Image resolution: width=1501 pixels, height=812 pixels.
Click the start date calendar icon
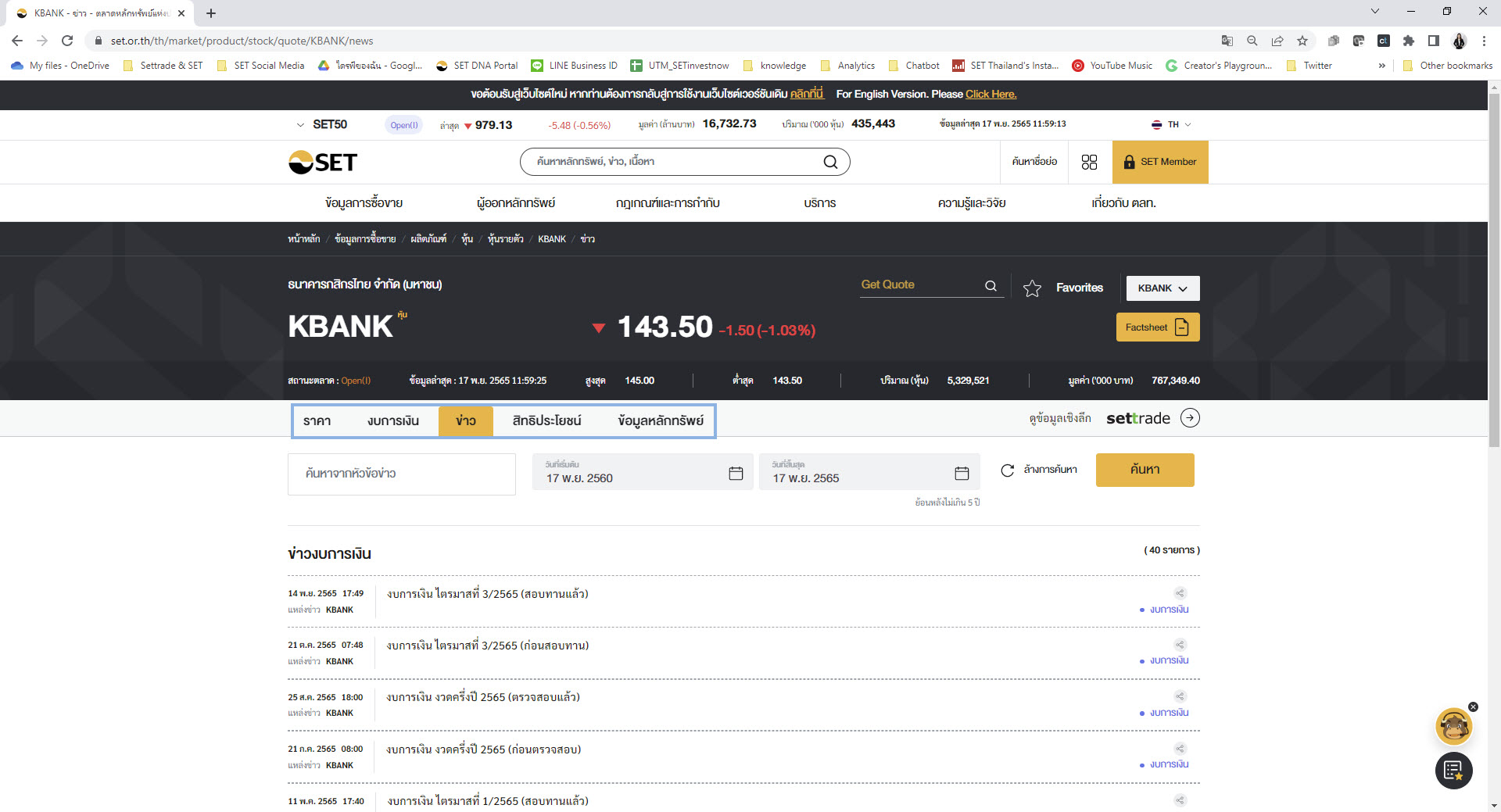736,474
